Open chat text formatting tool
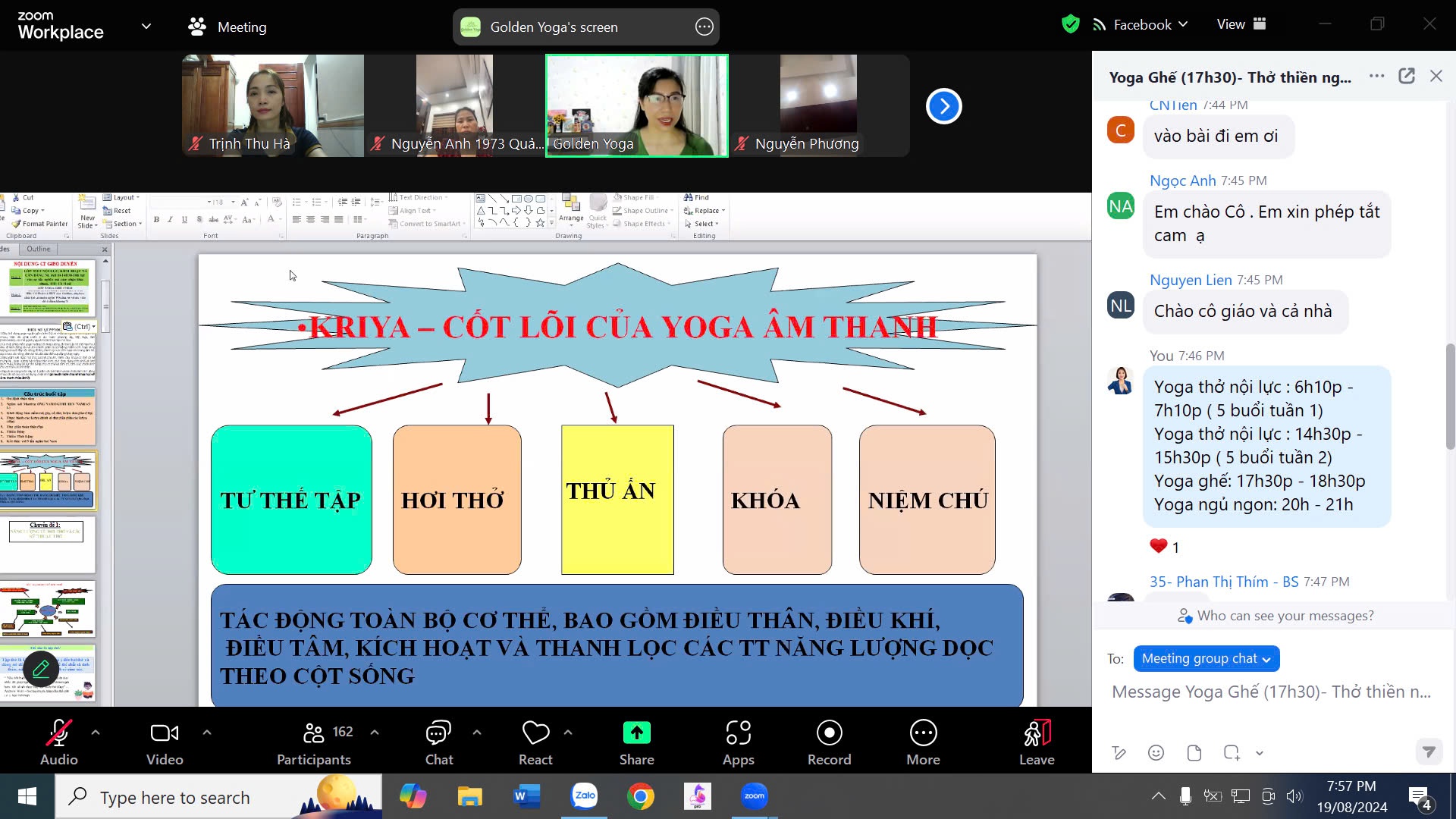Screen dimensions: 1456x819 [1119, 752]
